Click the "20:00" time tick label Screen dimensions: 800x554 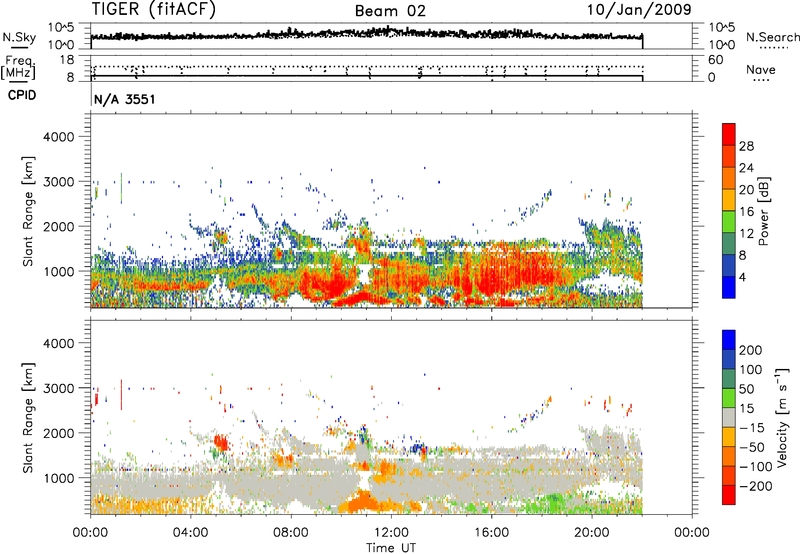(x=592, y=533)
